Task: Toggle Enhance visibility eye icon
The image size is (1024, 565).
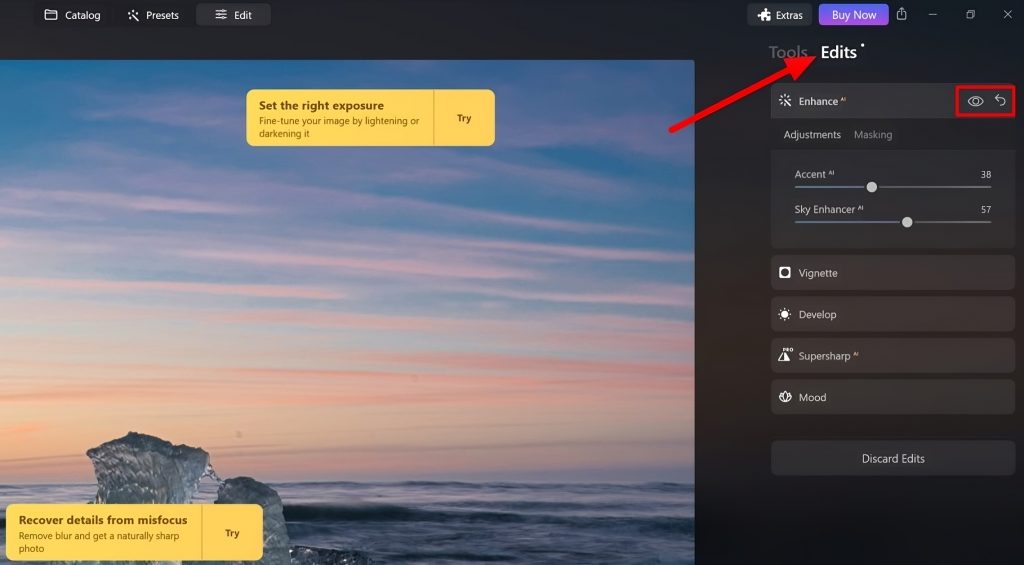Action: point(975,101)
